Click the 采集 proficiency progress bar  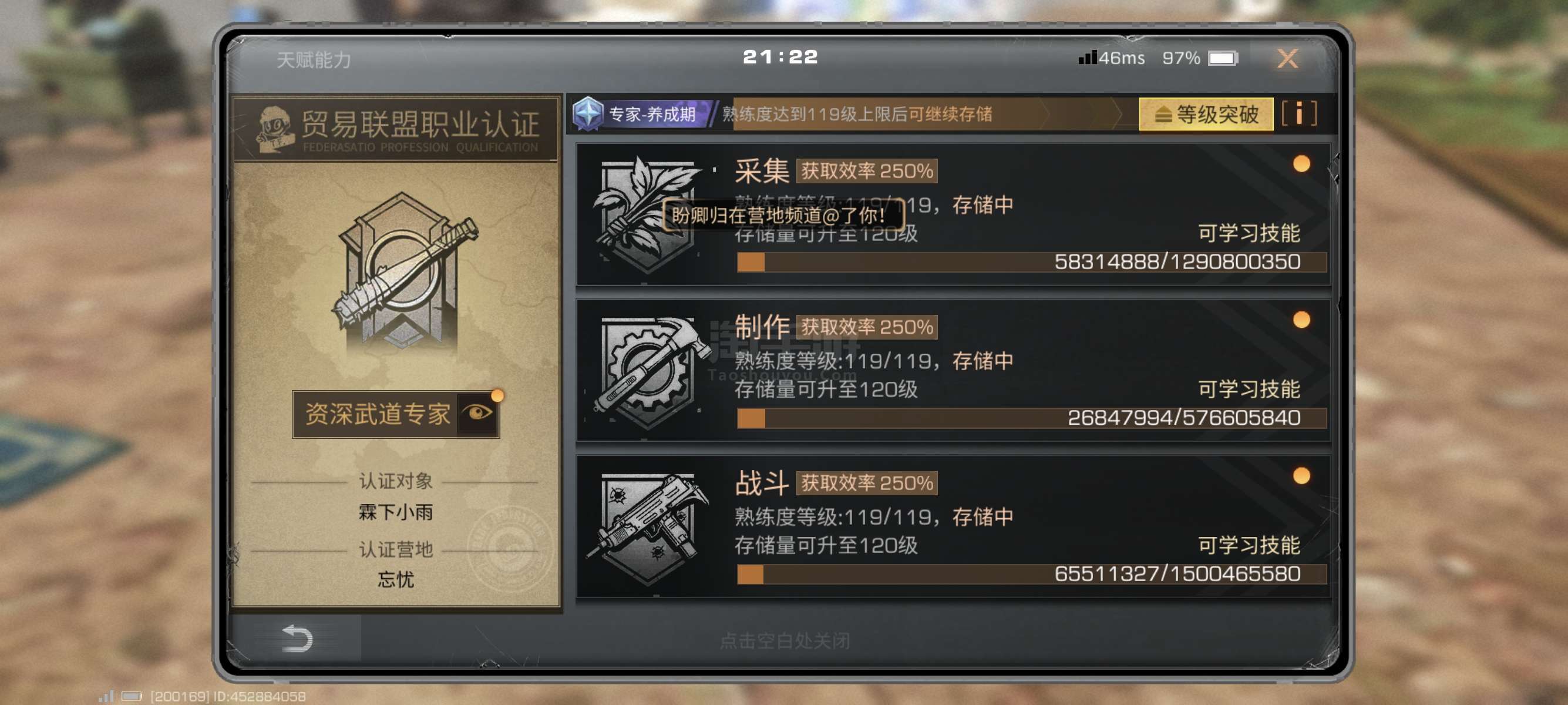coord(1031,262)
